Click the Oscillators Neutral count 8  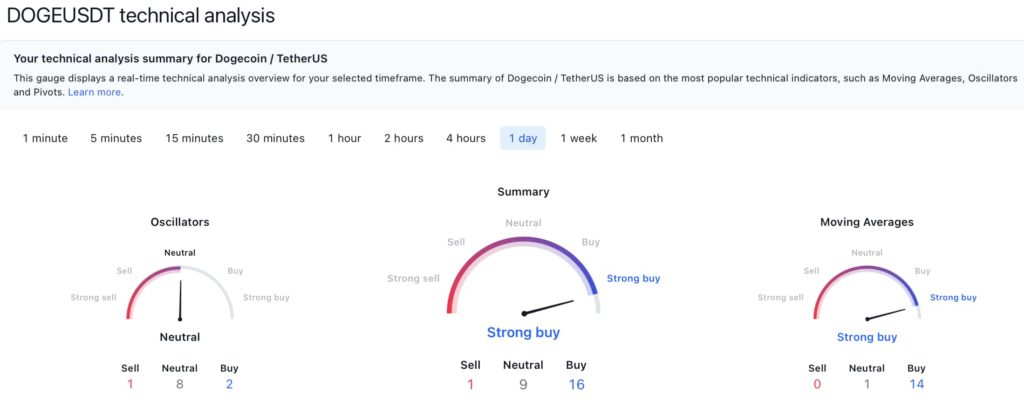point(180,384)
